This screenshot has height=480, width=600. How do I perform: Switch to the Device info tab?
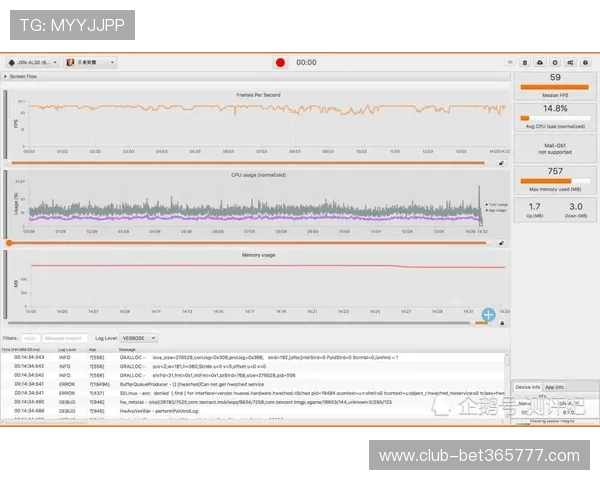[527, 386]
